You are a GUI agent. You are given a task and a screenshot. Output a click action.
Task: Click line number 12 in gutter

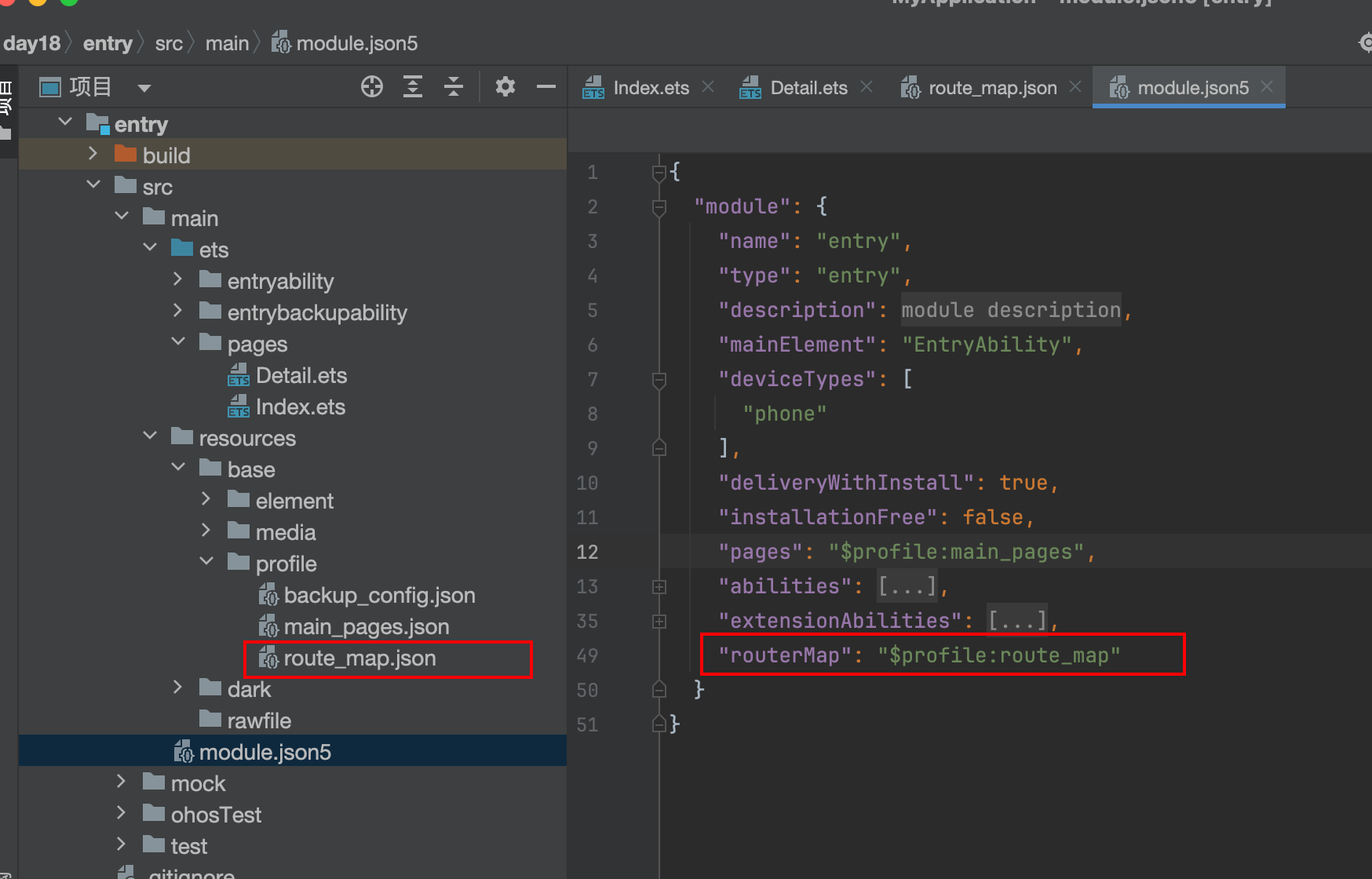(x=587, y=552)
